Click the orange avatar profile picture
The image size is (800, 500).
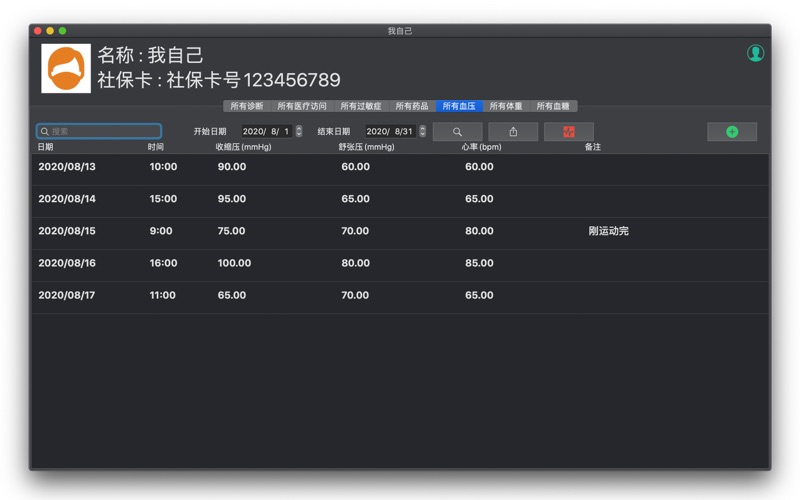(x=66, y=68)
